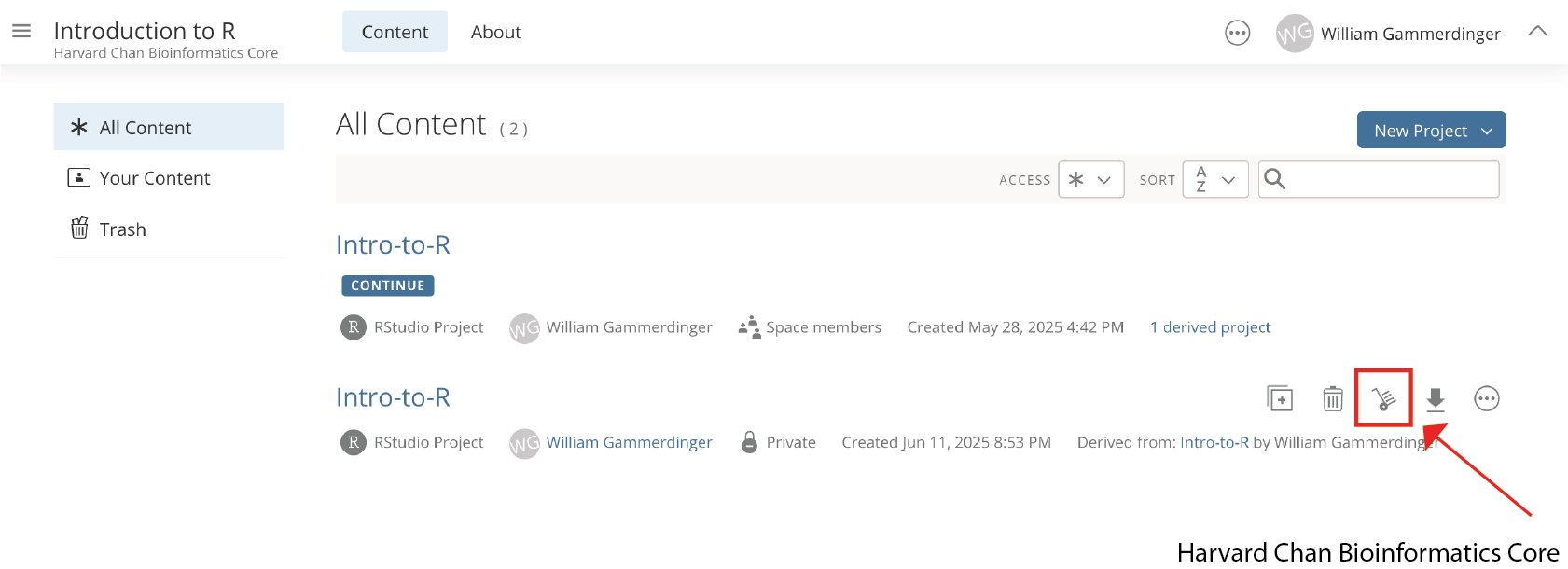Click the CONTINUE badge button

tap(388, 285)
